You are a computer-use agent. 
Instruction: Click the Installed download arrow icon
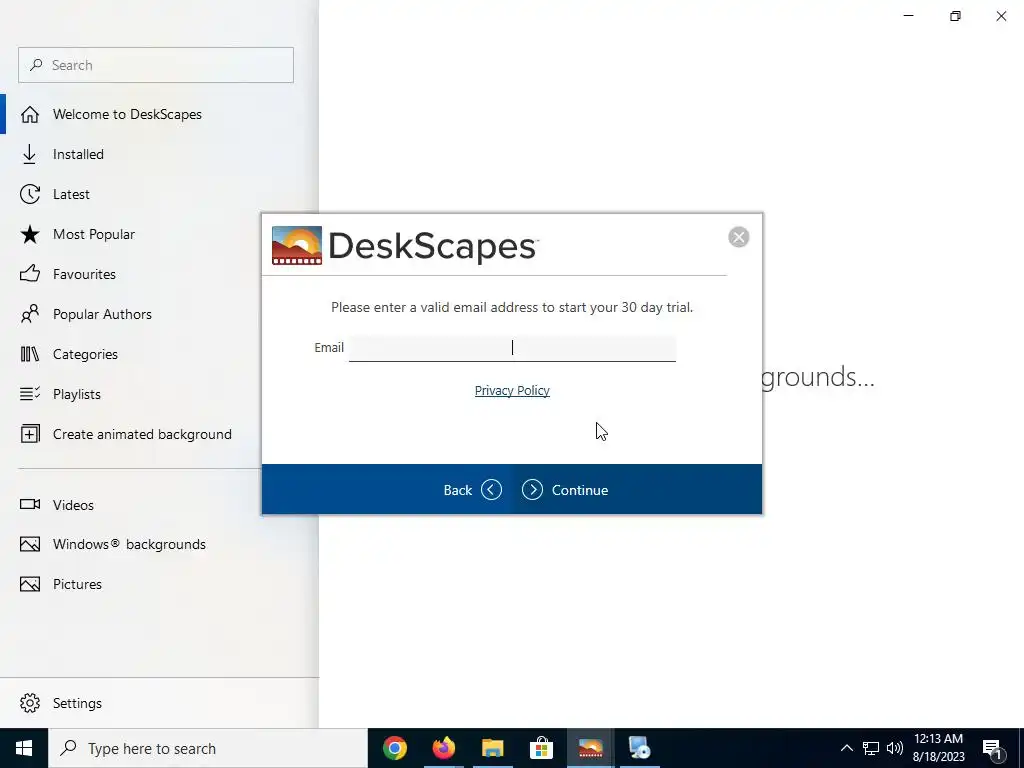click(x=29, y=154)
